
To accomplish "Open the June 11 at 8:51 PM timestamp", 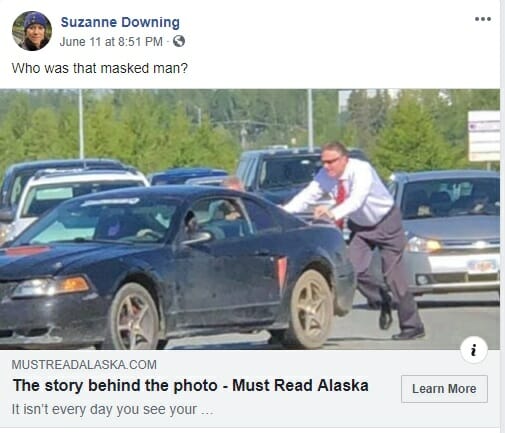I will pos(111,42).
